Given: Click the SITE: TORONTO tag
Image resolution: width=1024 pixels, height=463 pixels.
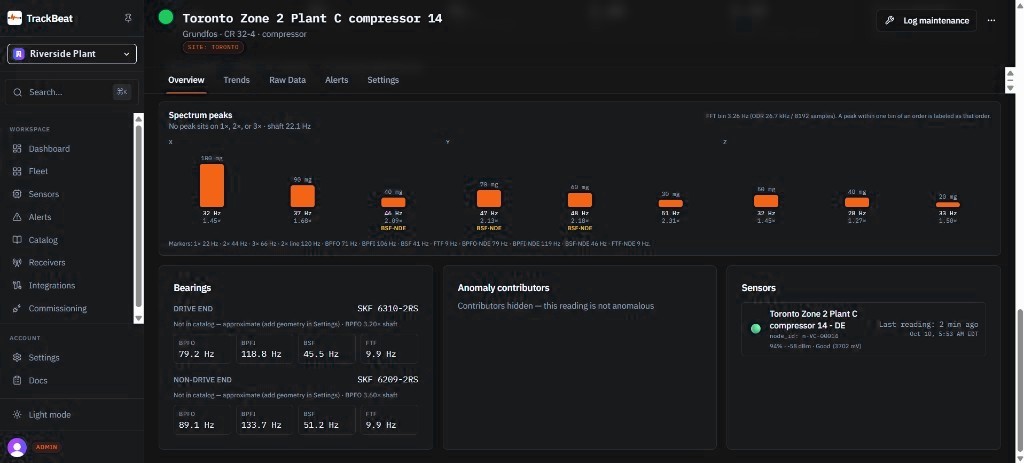Looking at the screenshot, I should coord(213,47).
